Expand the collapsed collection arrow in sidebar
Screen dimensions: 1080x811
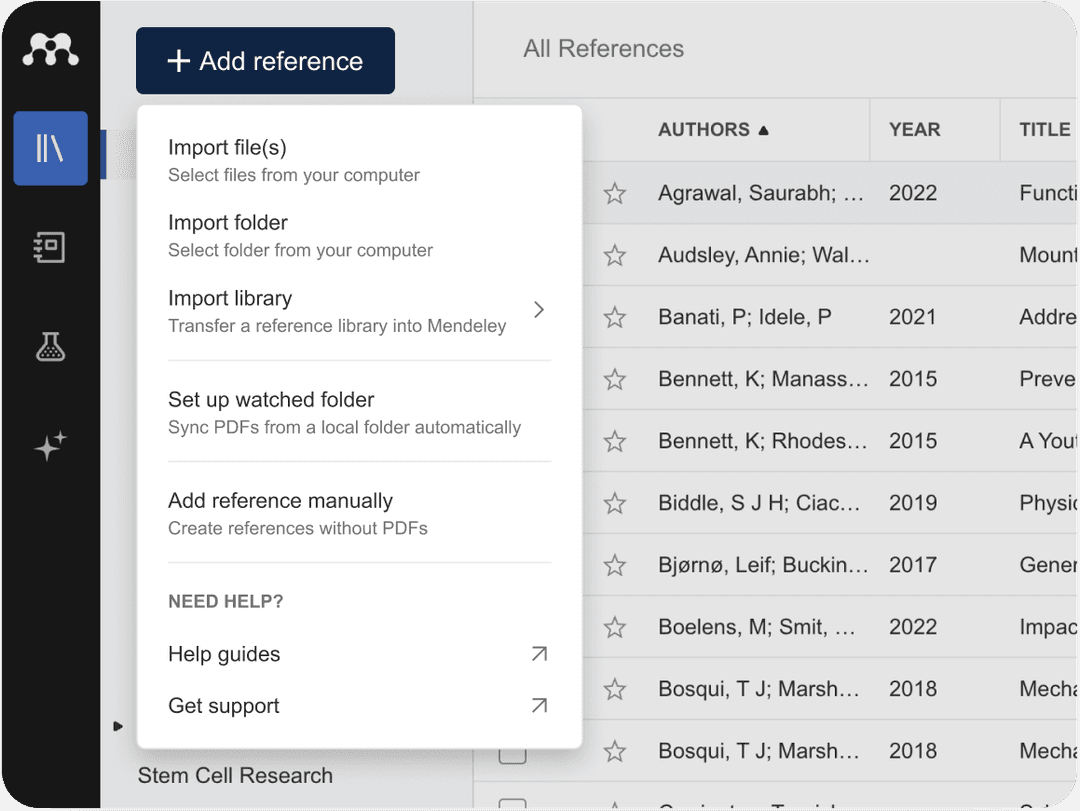118,726
